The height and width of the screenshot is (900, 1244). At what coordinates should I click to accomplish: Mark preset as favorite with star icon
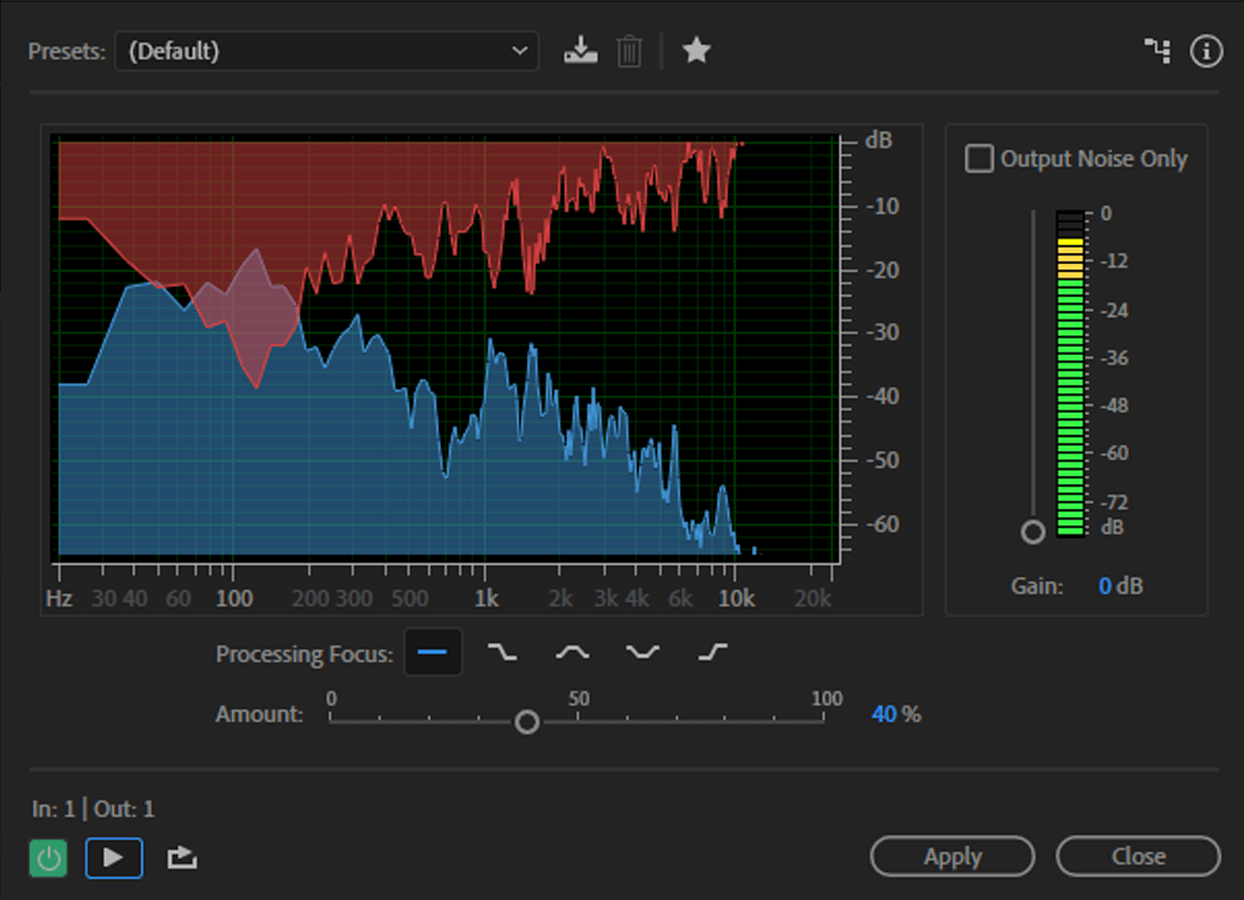pyautogui.click(x=696, y=50)
